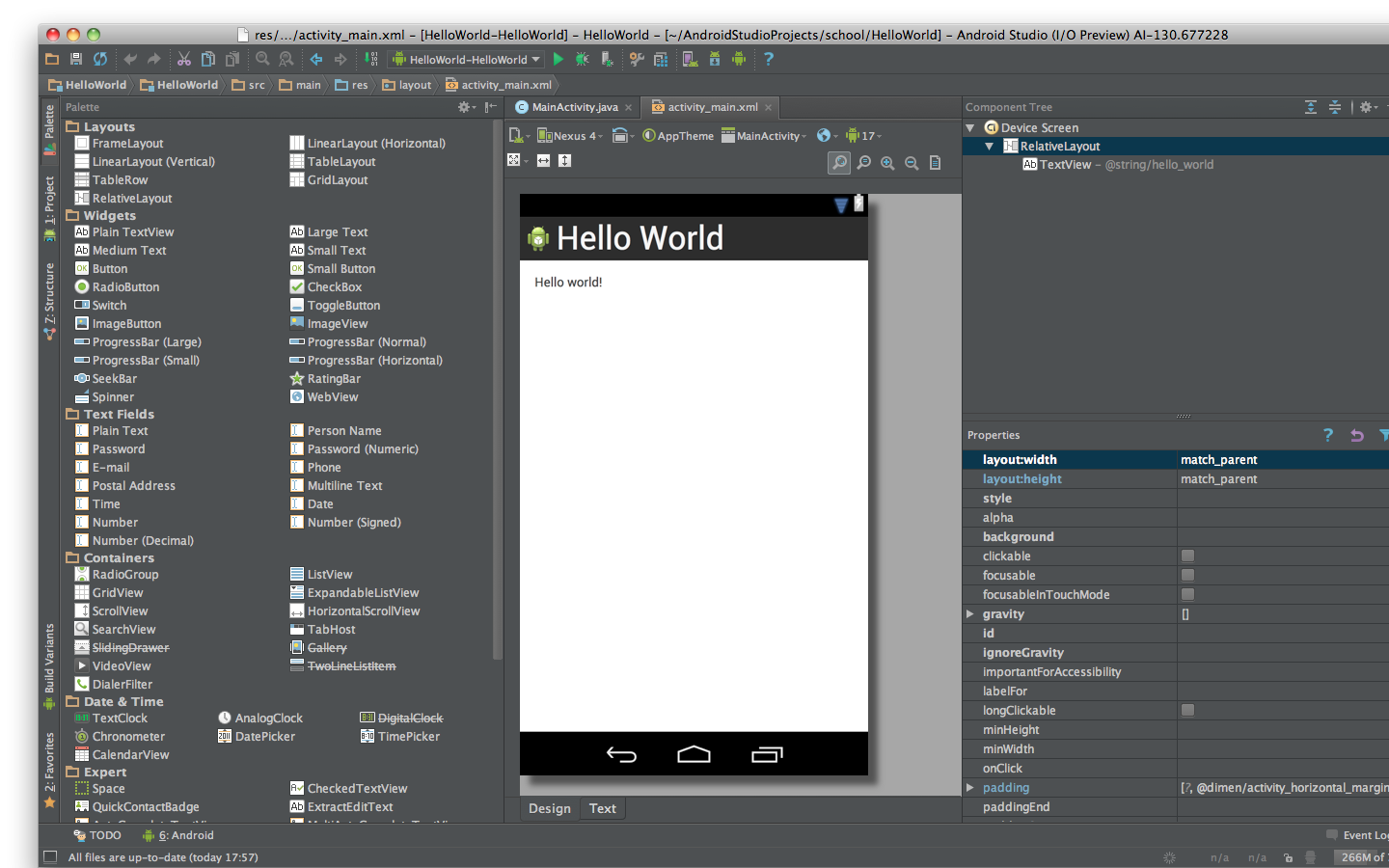Viewport: 1389px width, 868px height.
Task: Switch to the MainActivity.java tab
Action: tap(573, 107)
